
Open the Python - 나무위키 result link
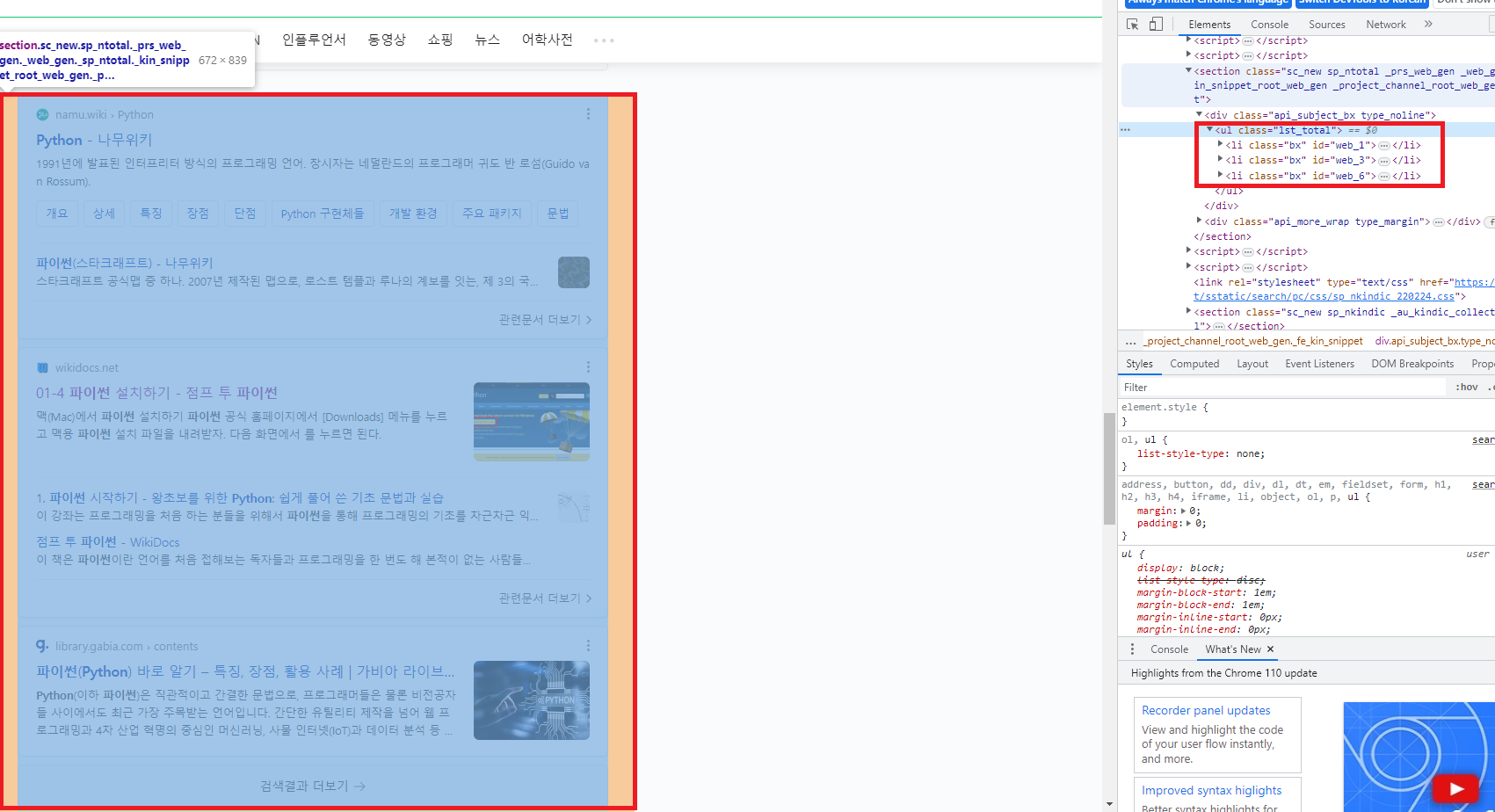click(94, 140)
